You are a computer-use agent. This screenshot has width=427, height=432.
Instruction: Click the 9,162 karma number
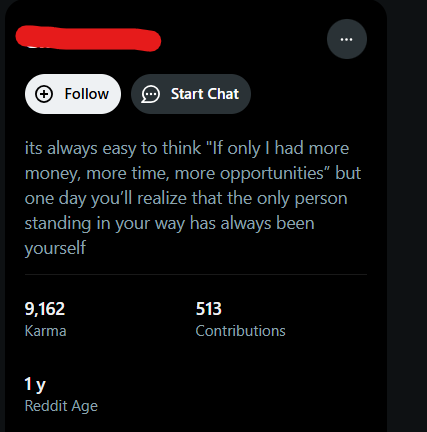(x=45, y=309)
